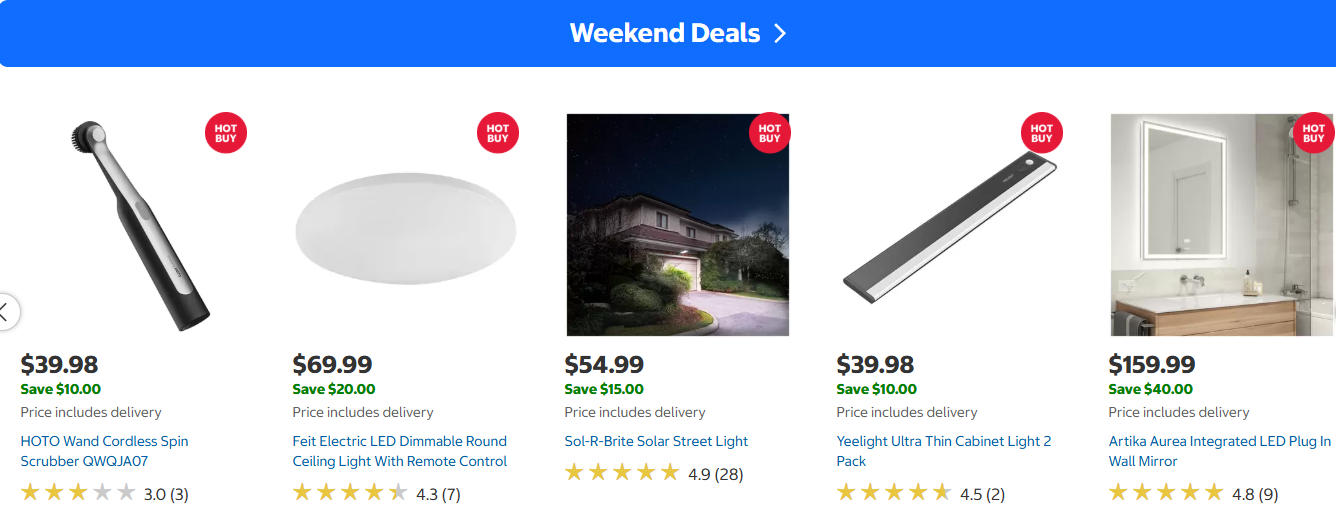Image resolution: width=1336 pixels, height=528 pixels.
Task: Open the Feit Electric ceiling light image
Action: click(405, 227)
